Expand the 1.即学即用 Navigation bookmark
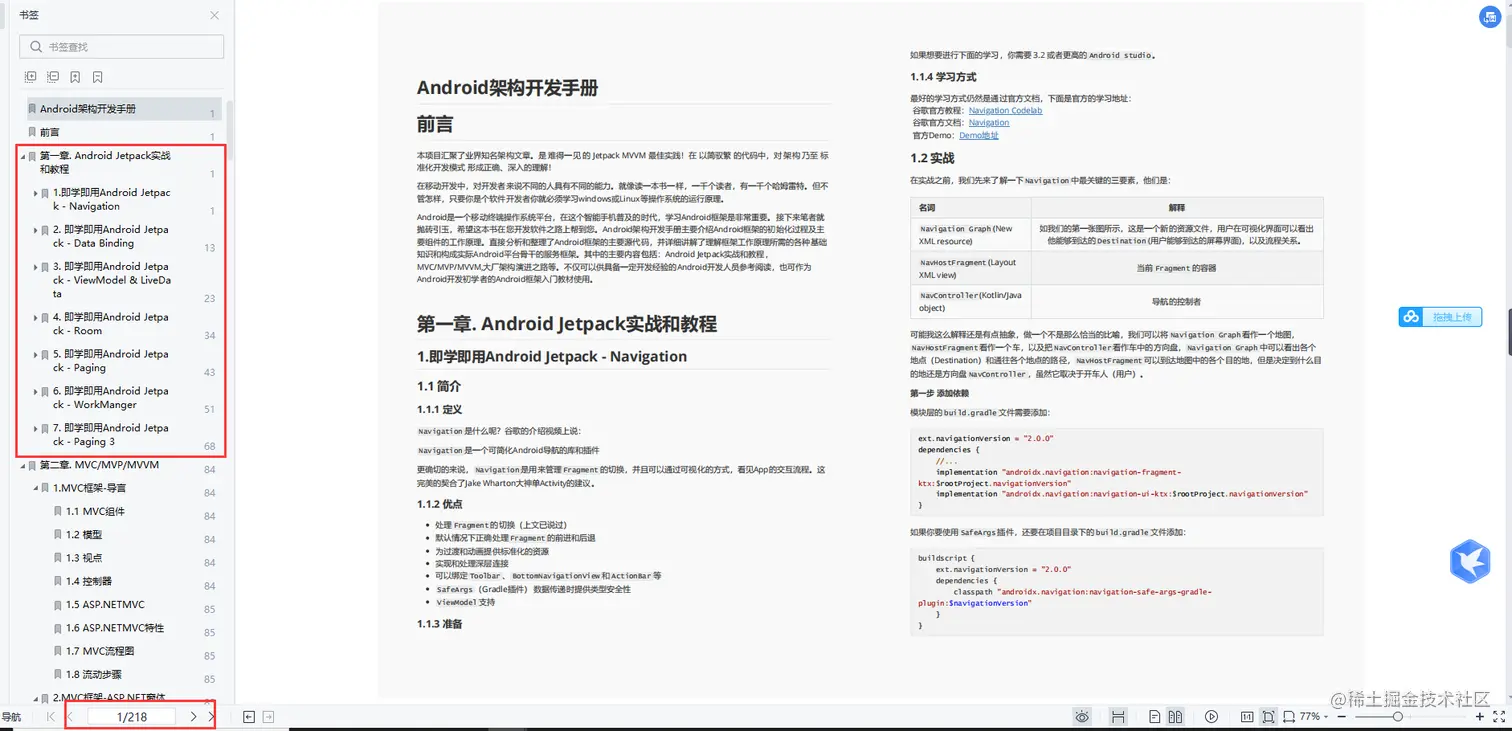Viewport: 1512px width, 731px height. point(36,193)
